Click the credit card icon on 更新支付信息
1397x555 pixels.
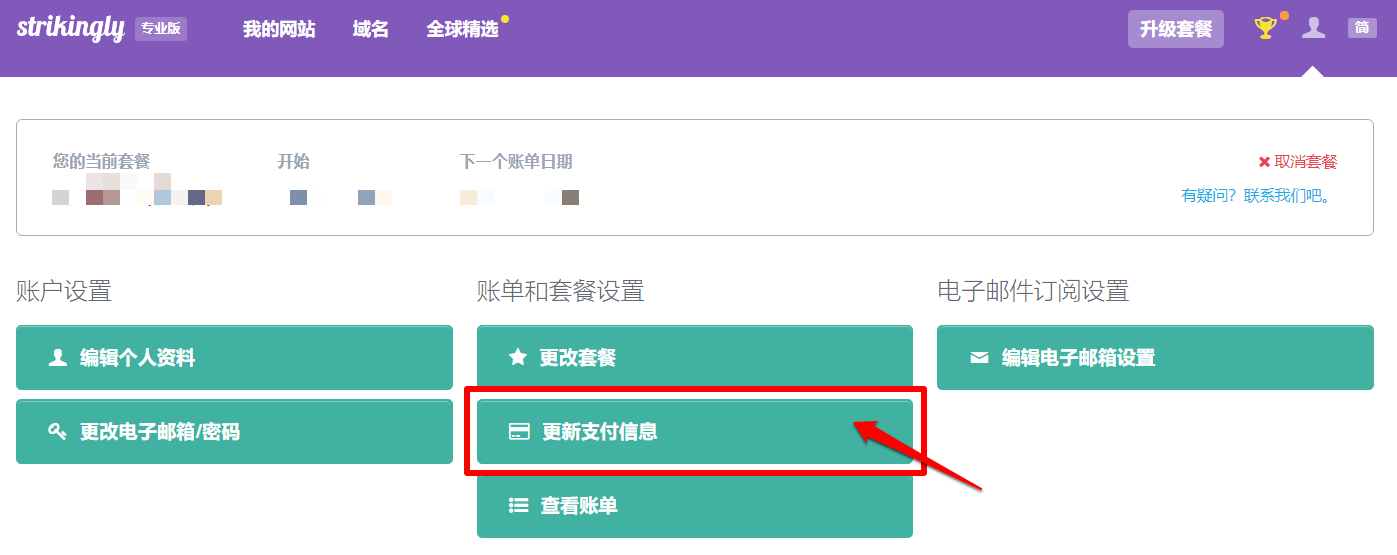pyautogui.click(x=519, y=432)
